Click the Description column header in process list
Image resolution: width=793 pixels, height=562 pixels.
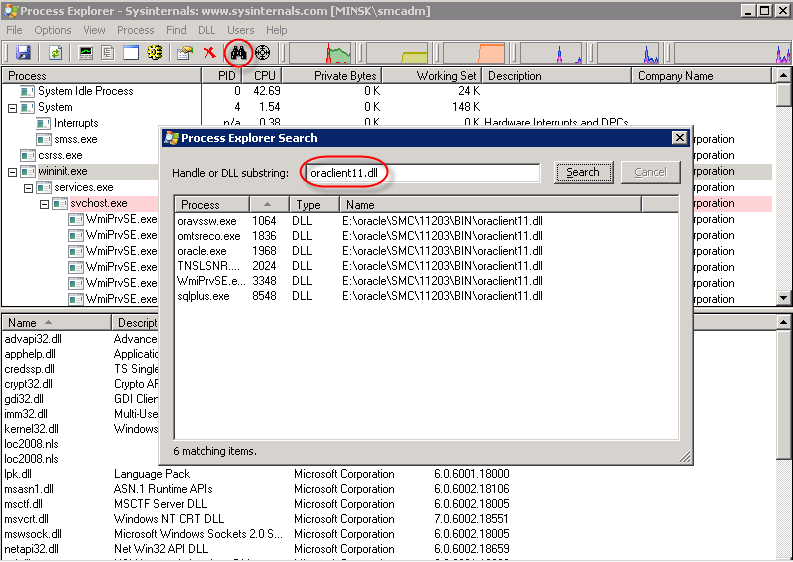tap(557, 76)
